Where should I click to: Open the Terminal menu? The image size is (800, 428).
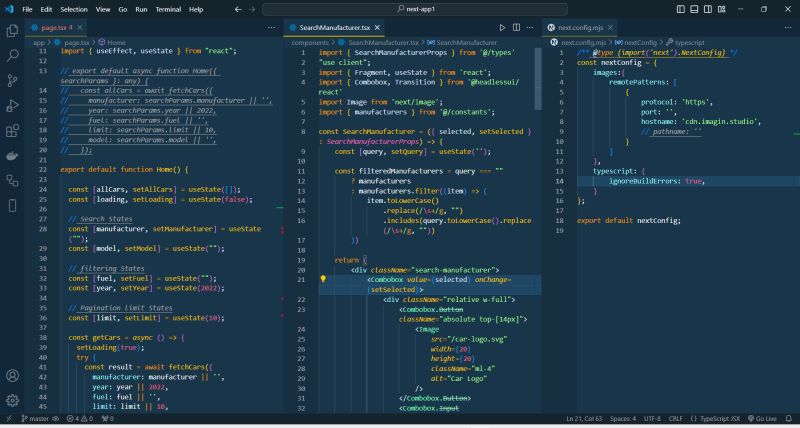168,9
